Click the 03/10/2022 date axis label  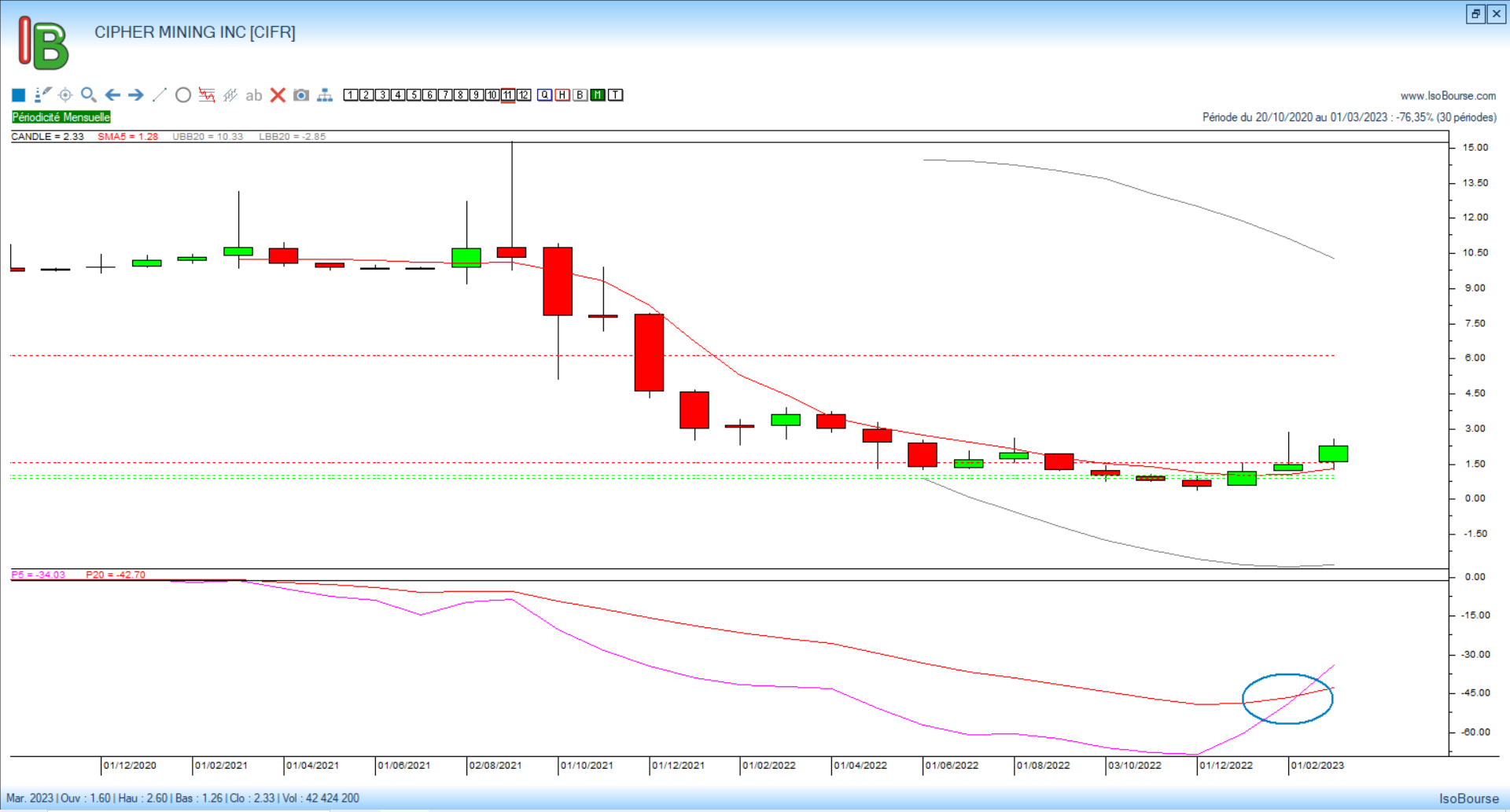point(1135,766)
